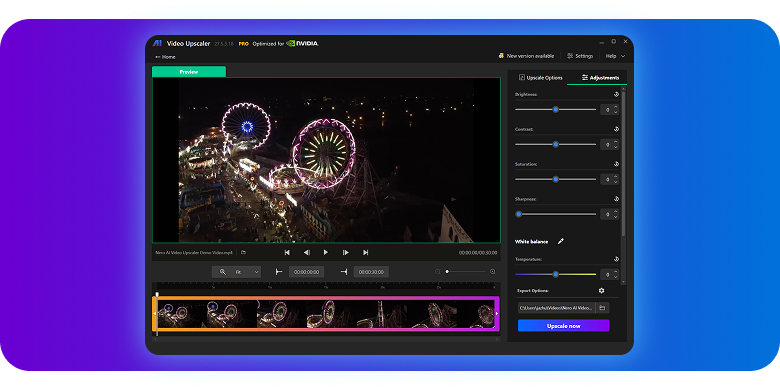The width and height of the screenshot is (780, 390).
Task: Start processing with Upscale now button
Action: (563, 326)
